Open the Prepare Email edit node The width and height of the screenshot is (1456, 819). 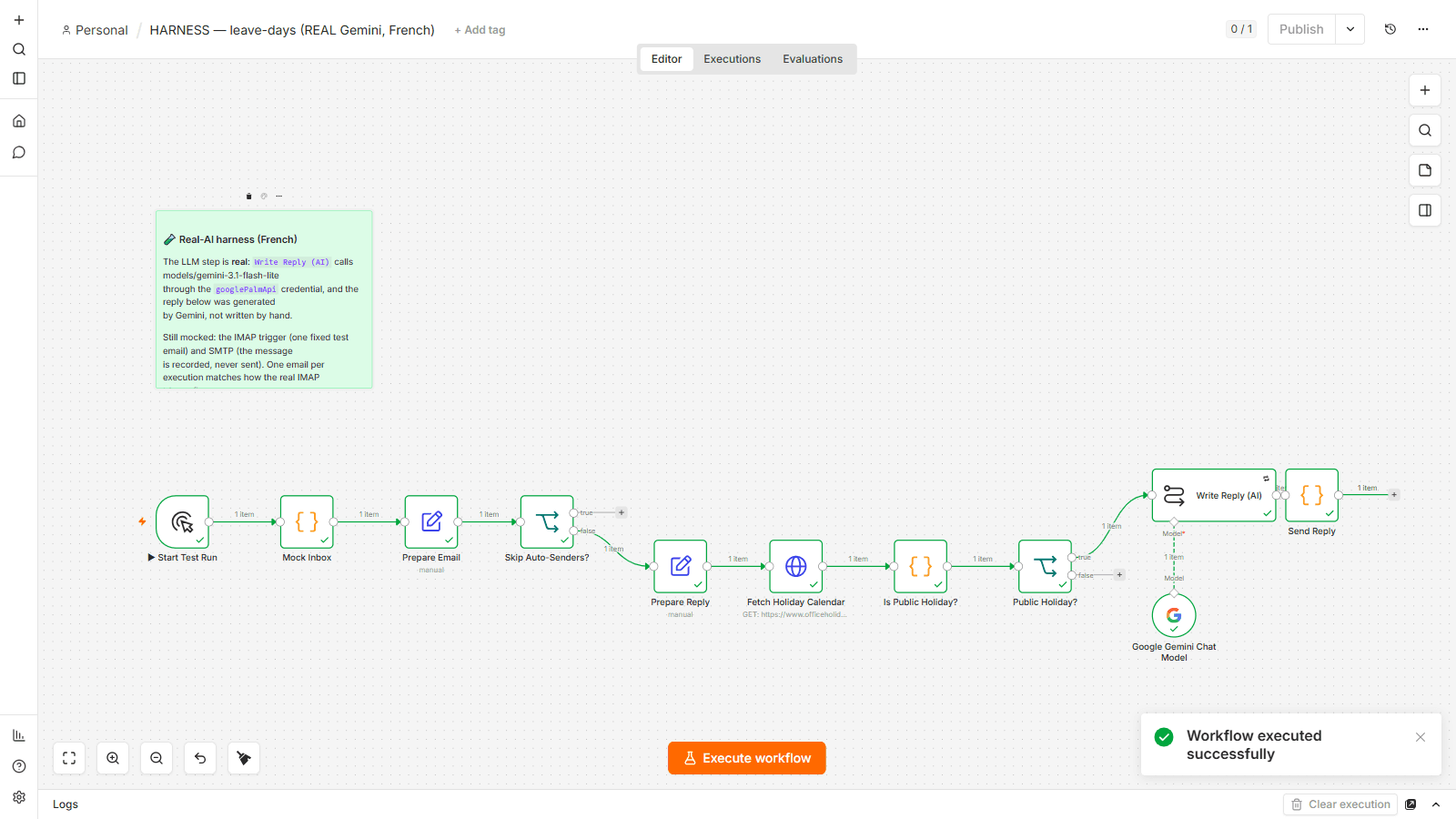pos(431,521)
